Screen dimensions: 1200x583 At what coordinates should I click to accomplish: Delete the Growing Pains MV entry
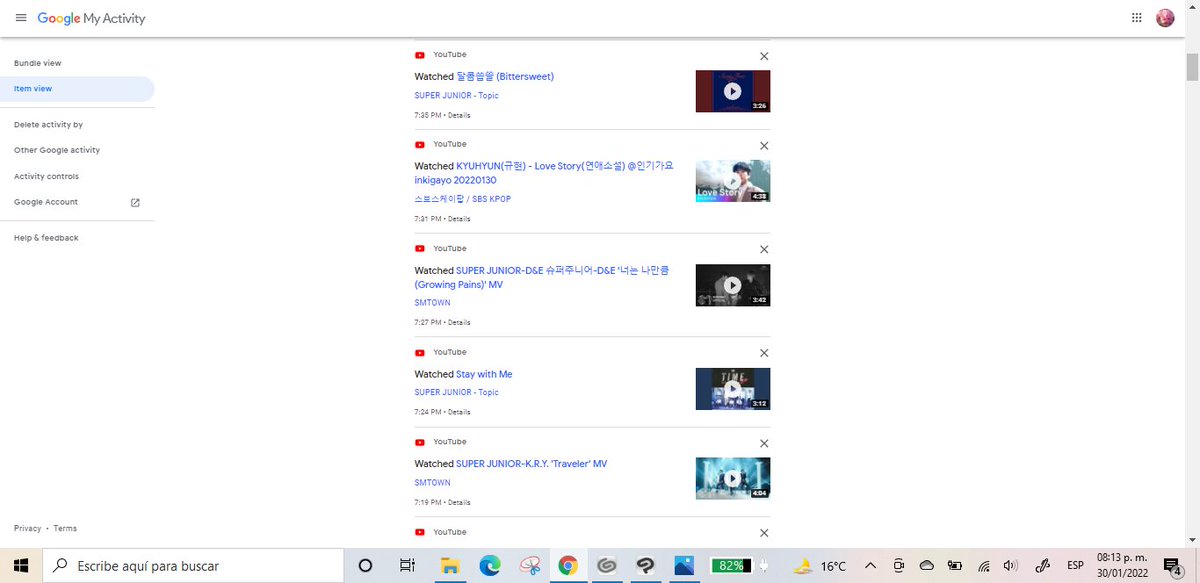pyautogui.click(x=764, y=250)
